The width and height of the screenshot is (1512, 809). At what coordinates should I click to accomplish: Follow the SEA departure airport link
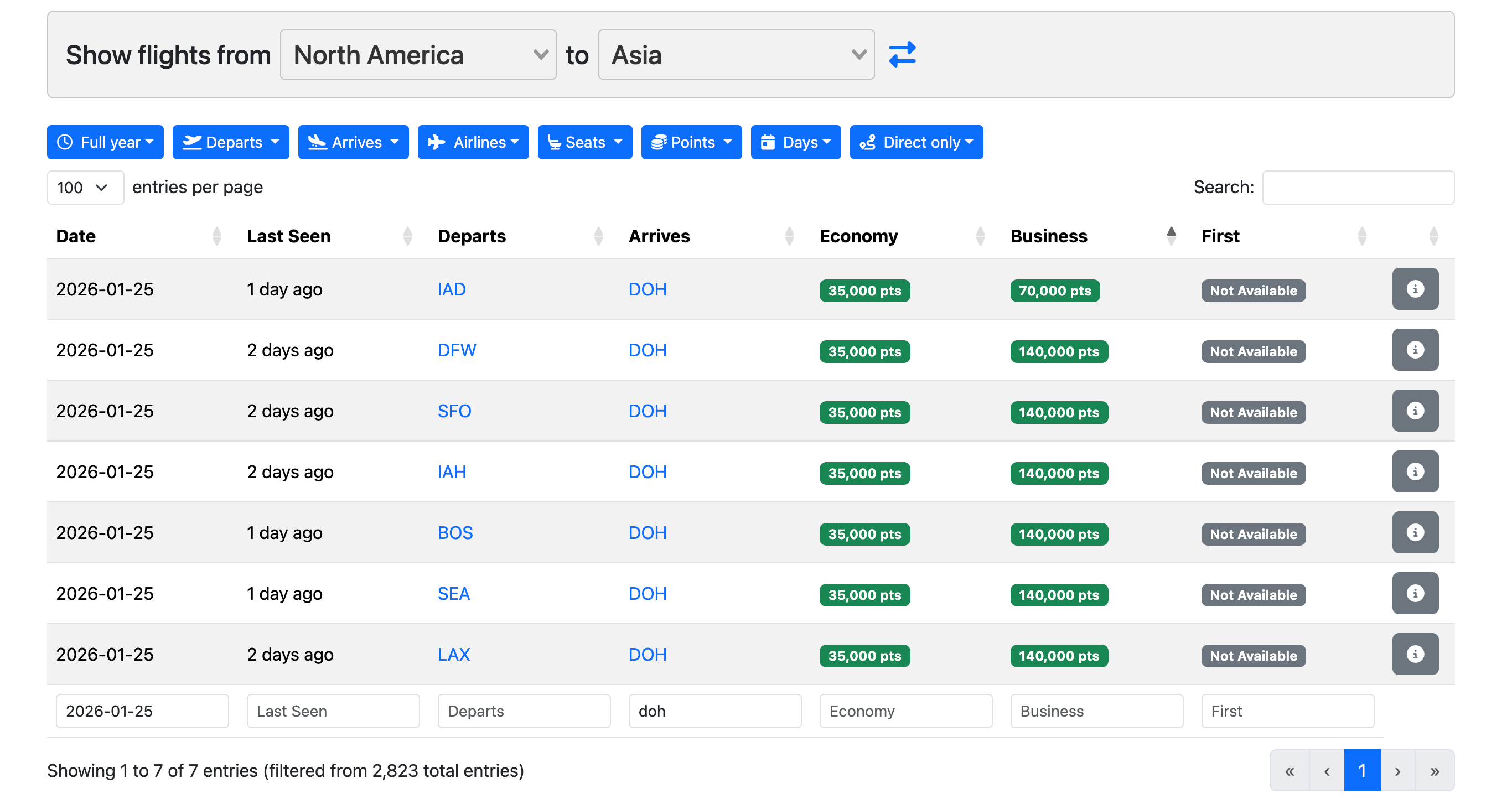tap(454, 594)
